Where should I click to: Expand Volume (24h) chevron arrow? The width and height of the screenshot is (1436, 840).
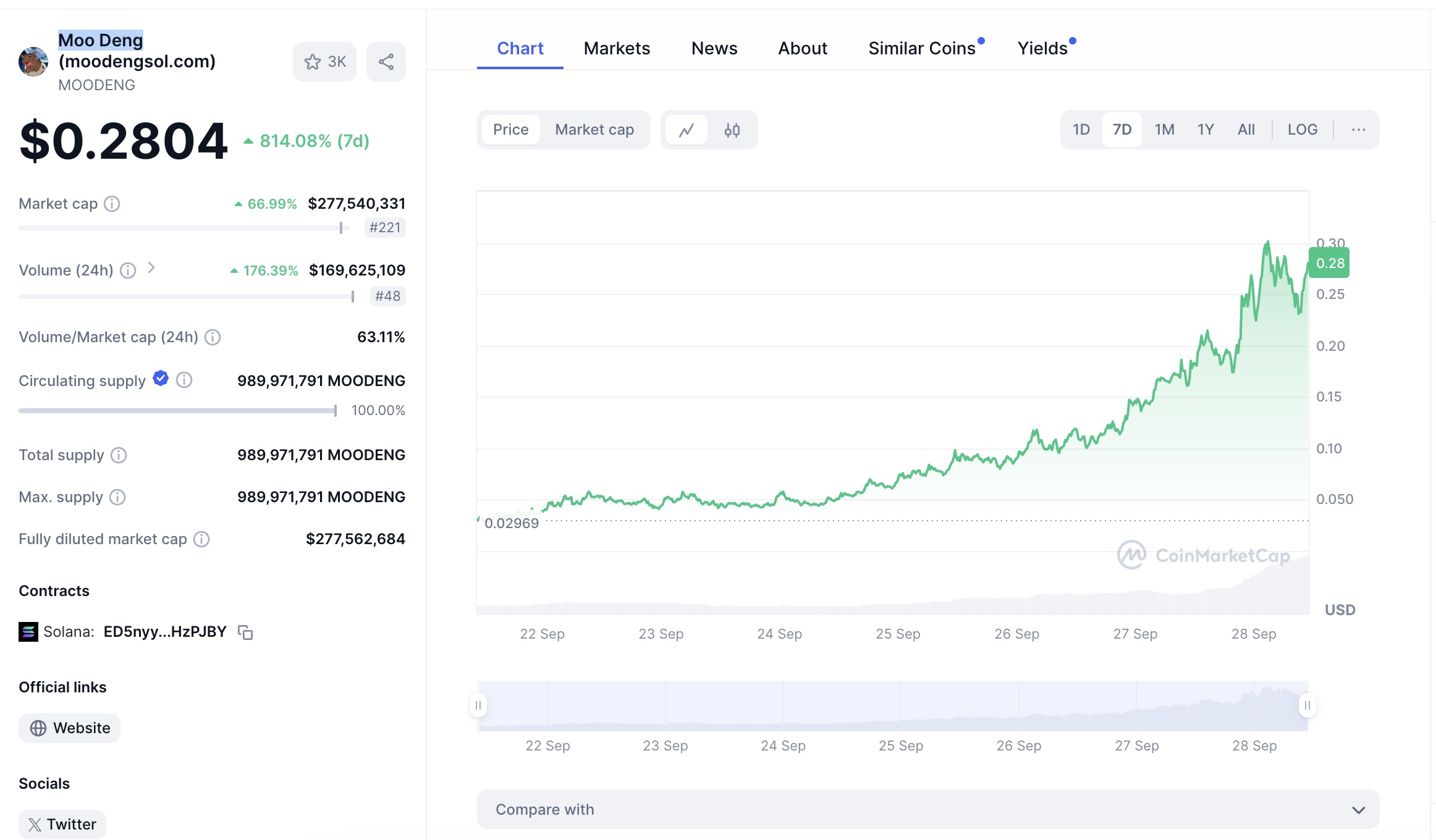[x=151, y=268]
